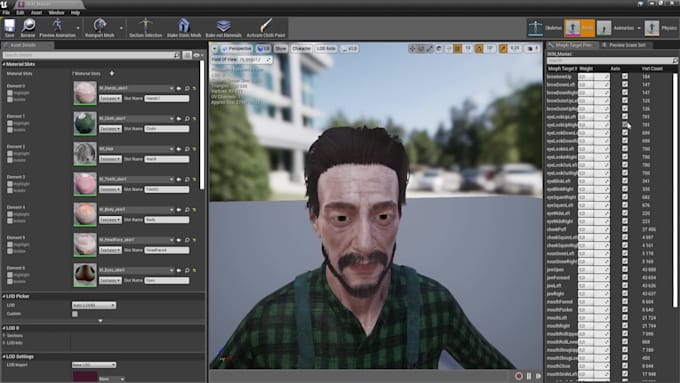680x383 pixels.
Task: Open the LOD Picker LOD dropdown
Action: click(x=94, y=305)
